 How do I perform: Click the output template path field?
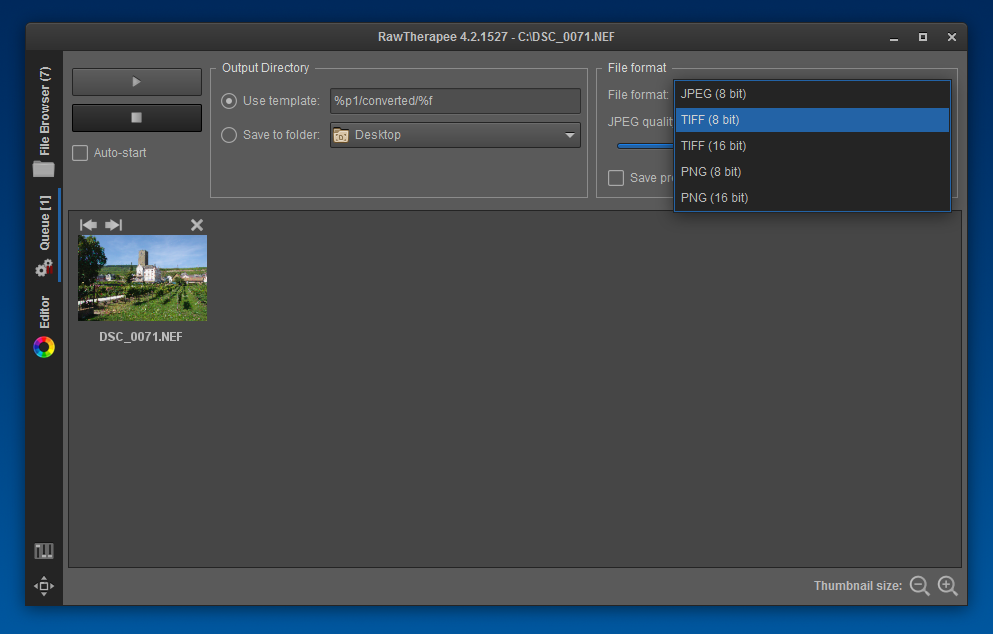[x=455, y=101]
